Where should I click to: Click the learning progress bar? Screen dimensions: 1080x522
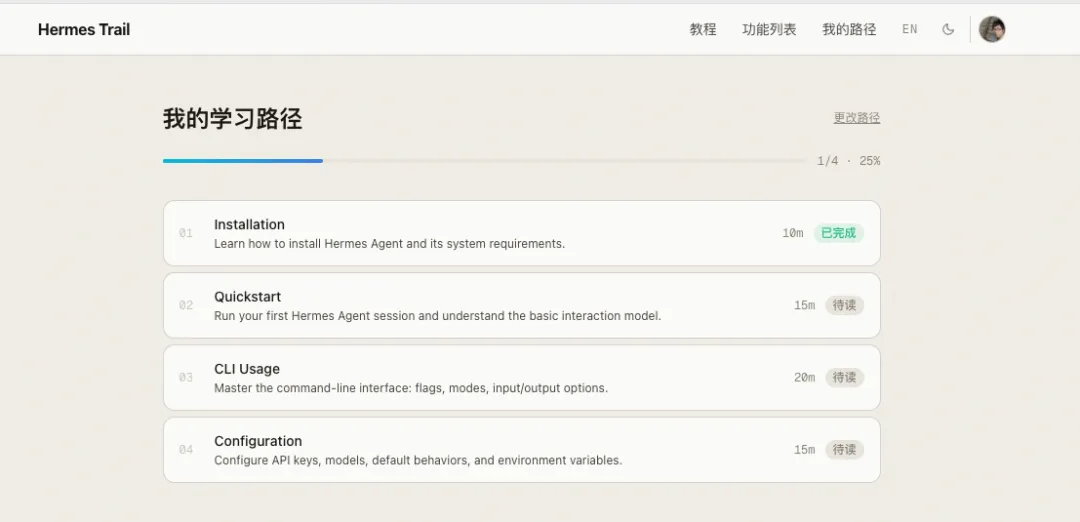pyautogui.click(x=484, y=161)
